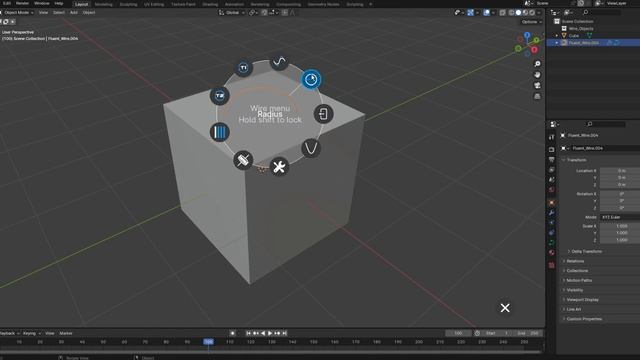
Task: Toggle auto keying record dot in timeline
Action: [232, 333]
